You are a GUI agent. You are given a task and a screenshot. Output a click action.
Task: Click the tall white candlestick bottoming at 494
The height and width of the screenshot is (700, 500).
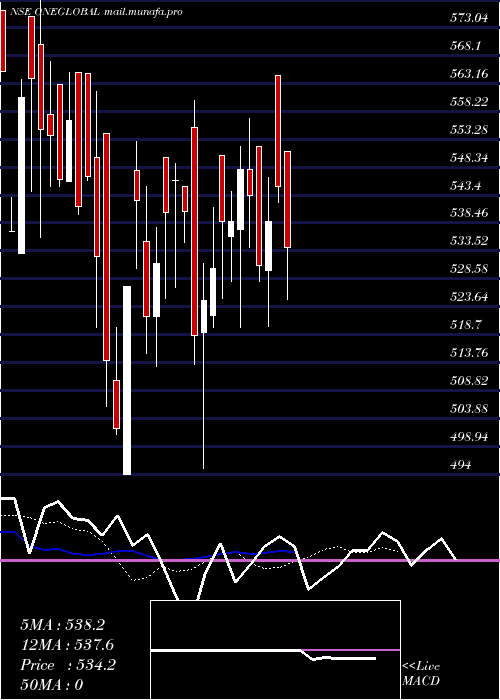coord(127,380)
